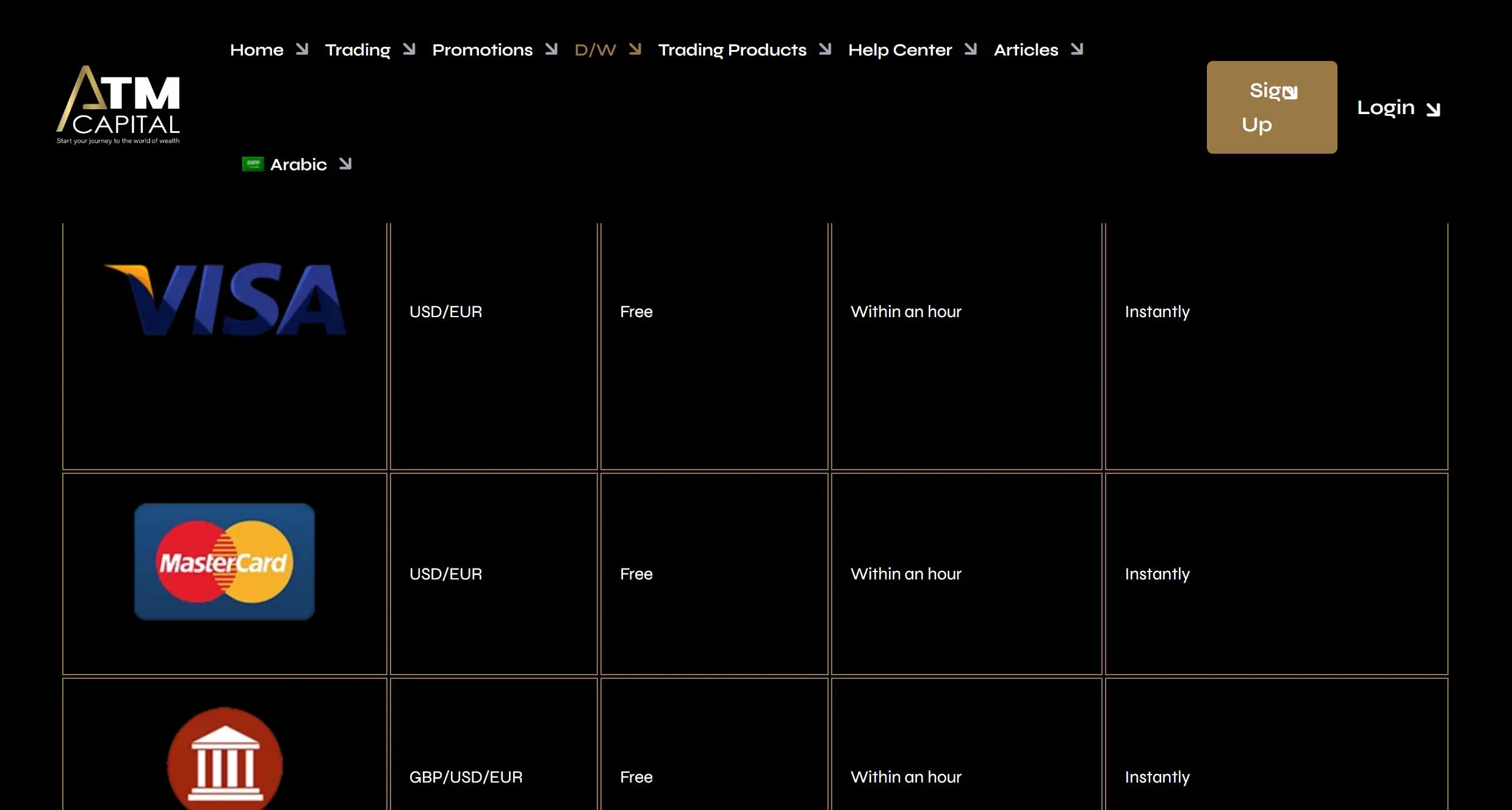Screen dimensions: 1512x810
Task: Click Within an hour in VISA row
Action: 906,312
